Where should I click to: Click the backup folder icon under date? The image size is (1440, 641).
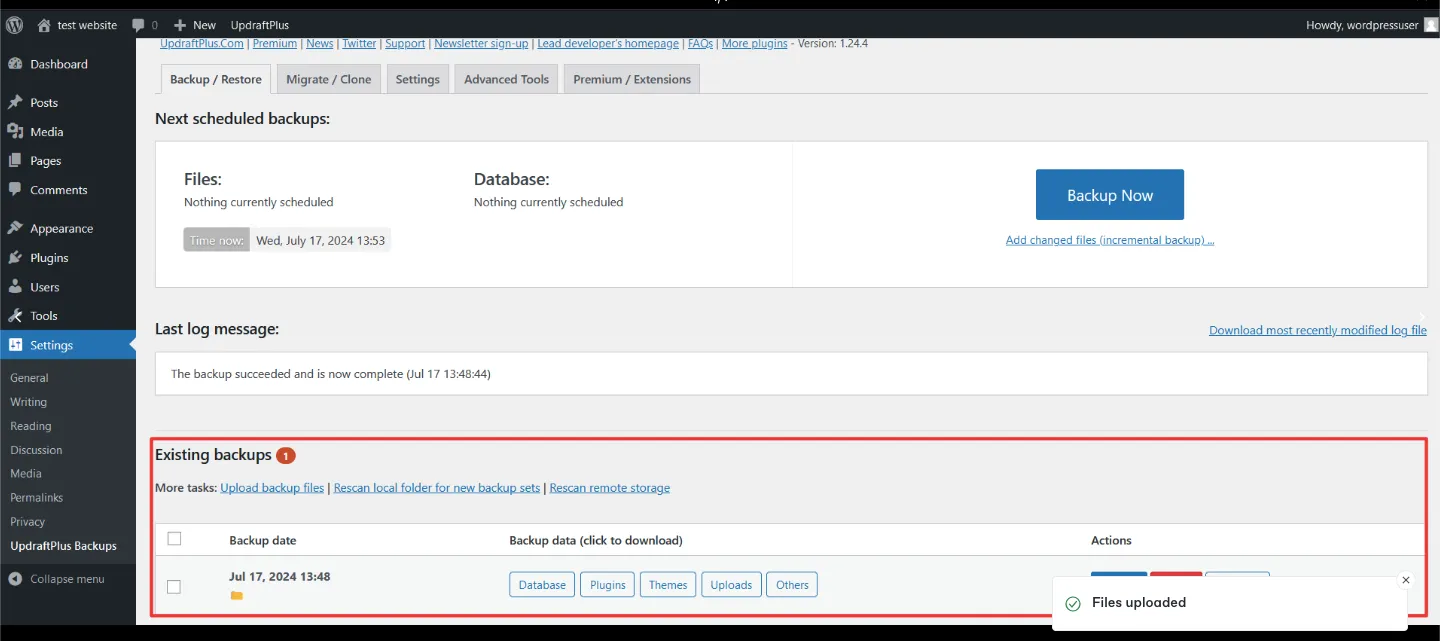(x=236, y=596)
